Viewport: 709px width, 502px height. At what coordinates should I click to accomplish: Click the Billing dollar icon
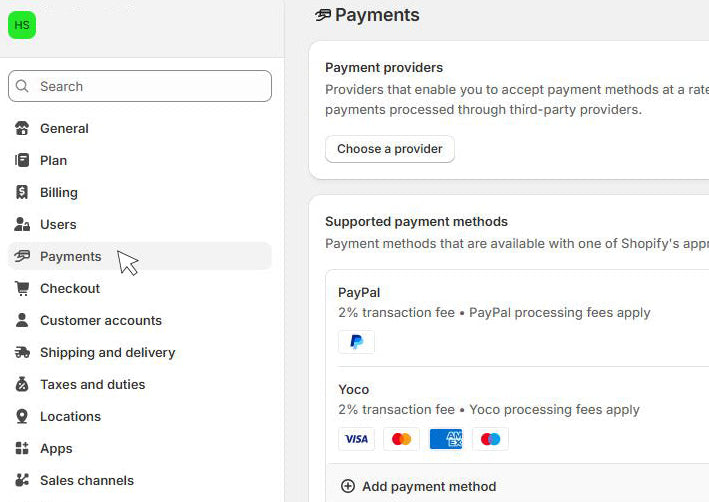pos(22,192)
